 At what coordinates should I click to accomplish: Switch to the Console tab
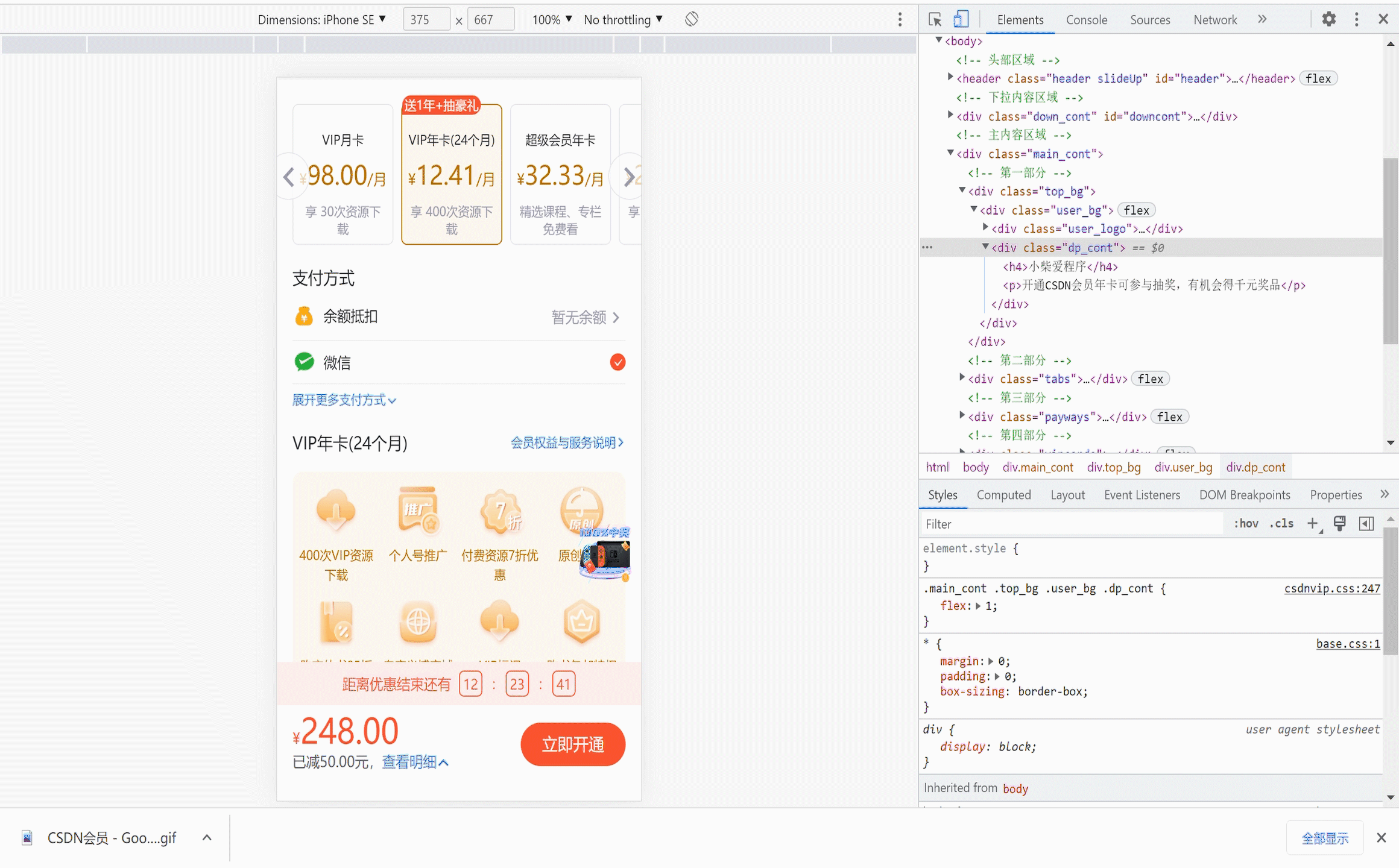[x=1087, y=19]
